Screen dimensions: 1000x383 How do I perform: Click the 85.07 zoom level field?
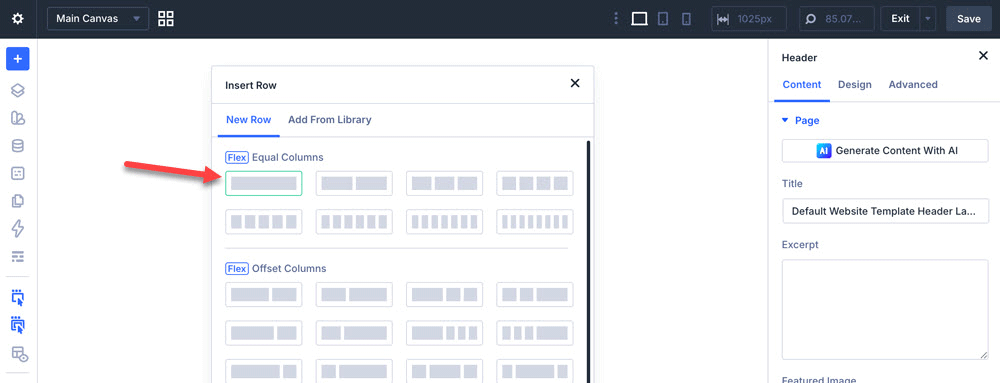[837, 19]
